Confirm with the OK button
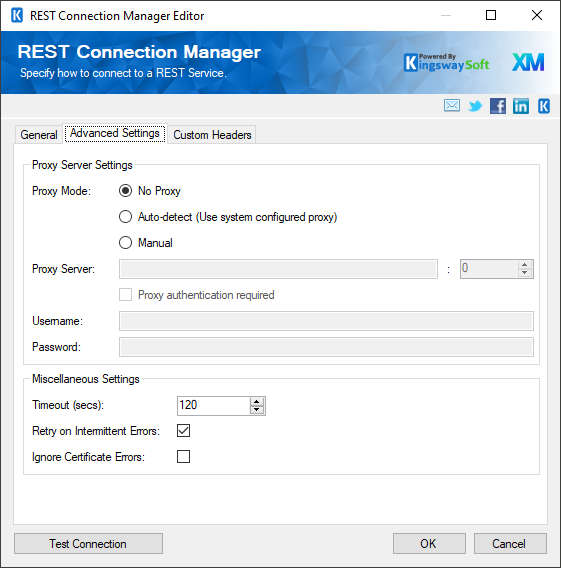 point(429,543)
